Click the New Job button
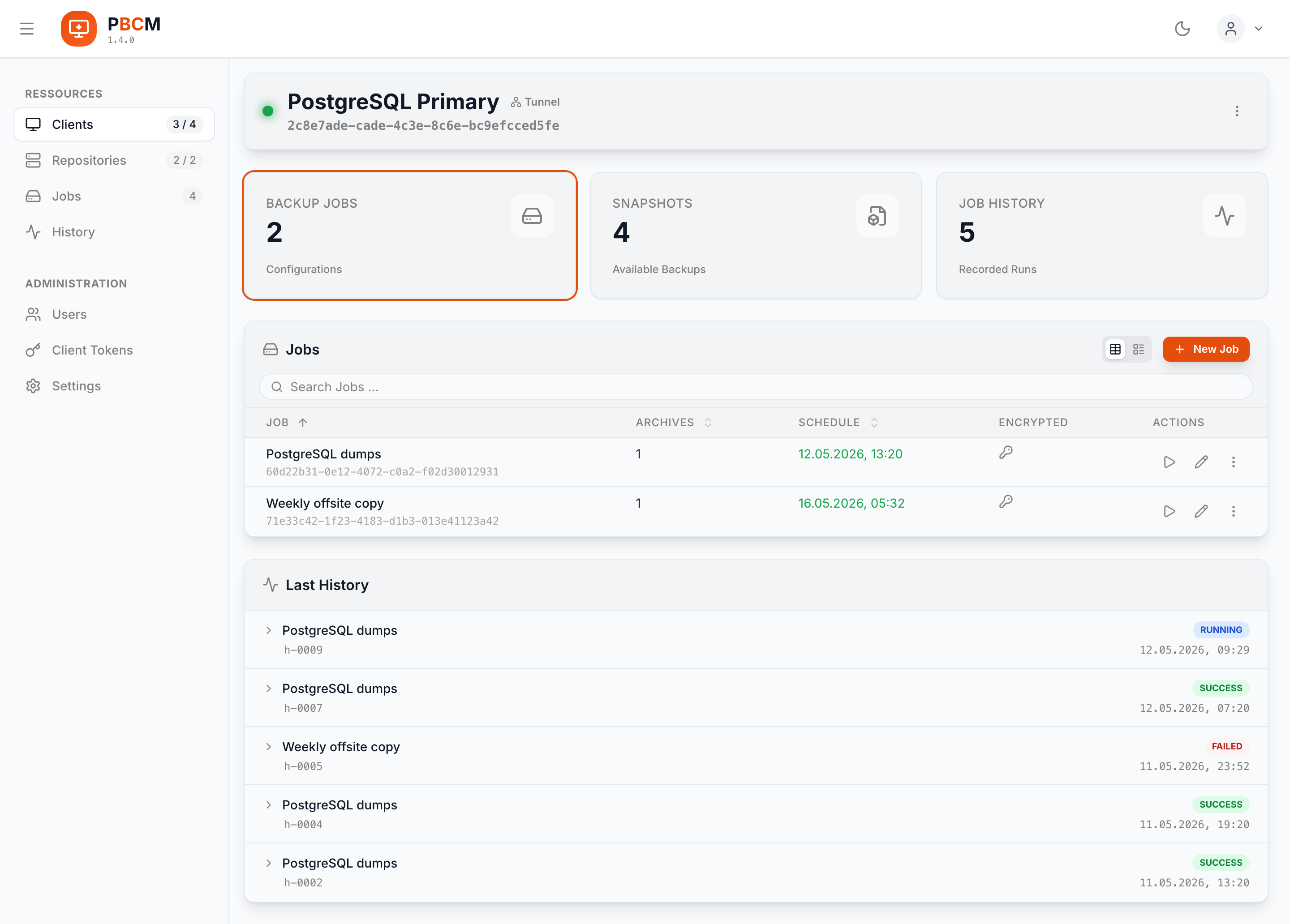The height and width of the screenshot is (924, 1290). (x=1206, y=349)
